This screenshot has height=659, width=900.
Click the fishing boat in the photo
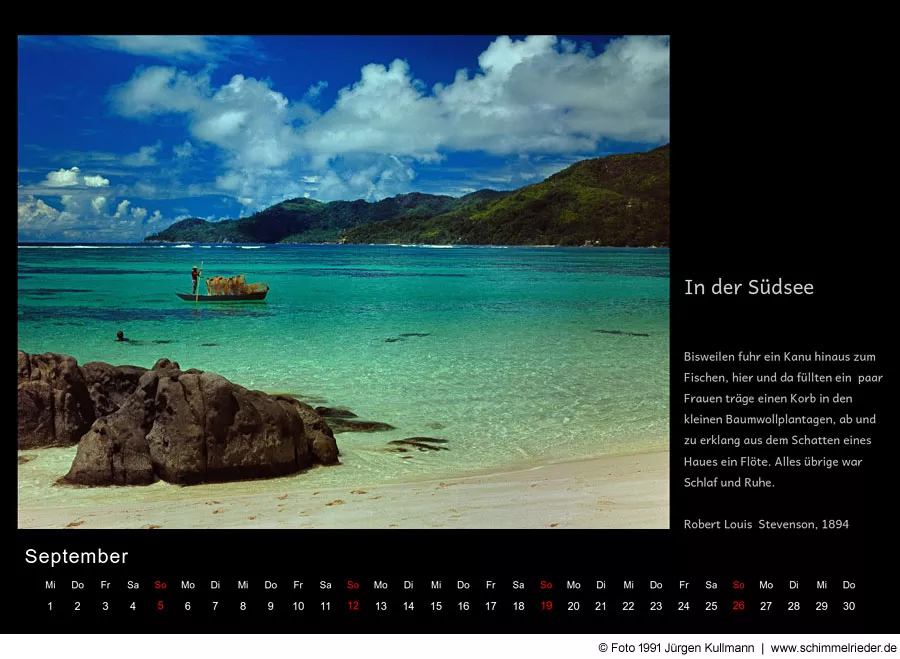[224, 291]
